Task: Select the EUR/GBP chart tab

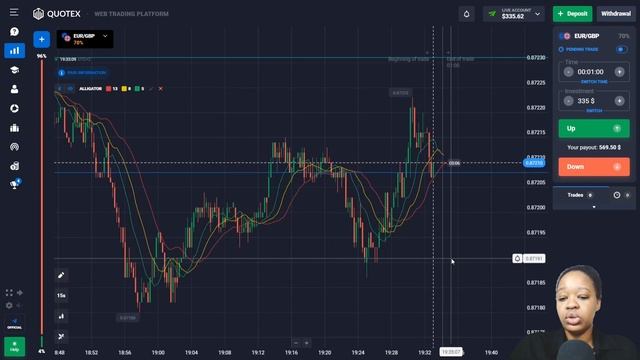Action: click(85, 39)
